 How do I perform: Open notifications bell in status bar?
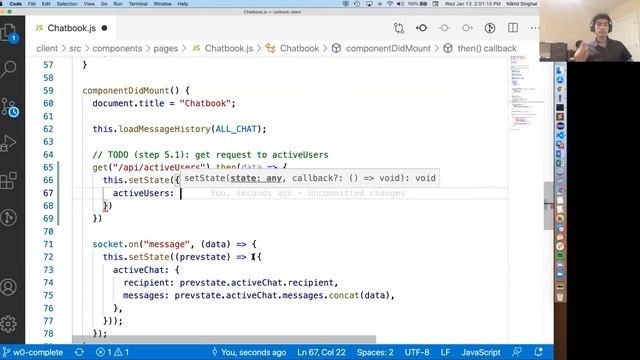tap(538, 352)
